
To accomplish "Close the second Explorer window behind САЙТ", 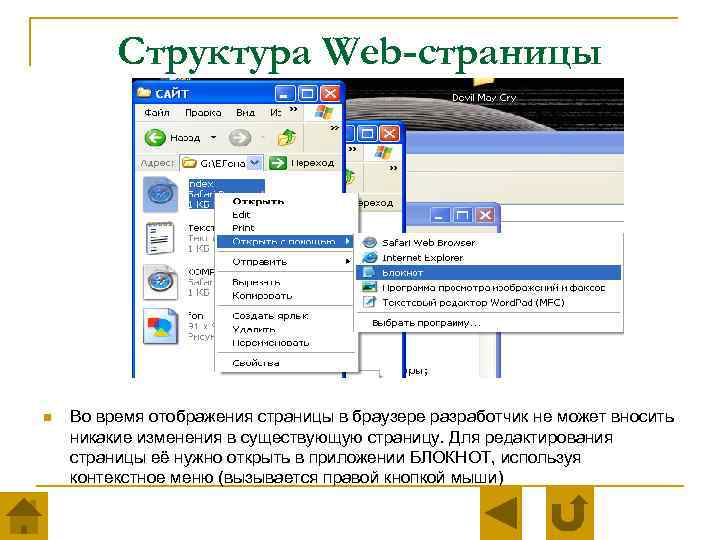I will (x=389, y=134).
